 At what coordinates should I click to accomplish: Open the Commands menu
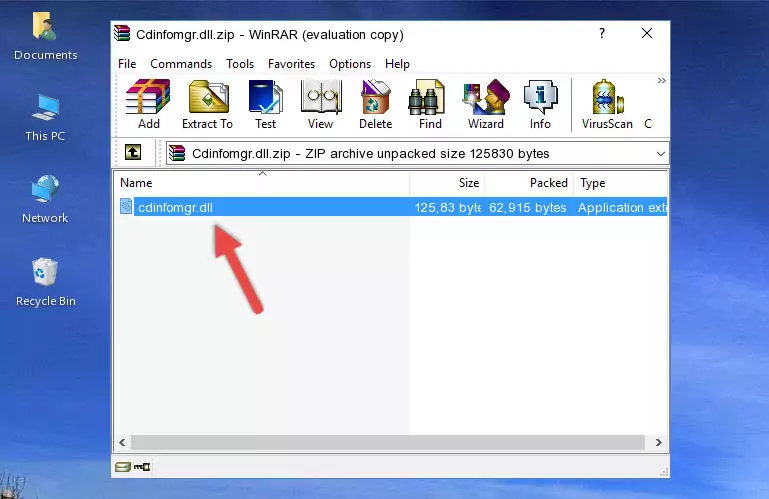(181, 64)
